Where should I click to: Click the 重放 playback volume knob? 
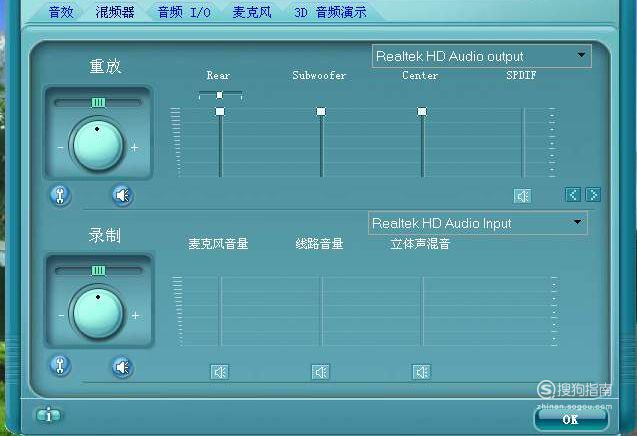tap(98, 144)
